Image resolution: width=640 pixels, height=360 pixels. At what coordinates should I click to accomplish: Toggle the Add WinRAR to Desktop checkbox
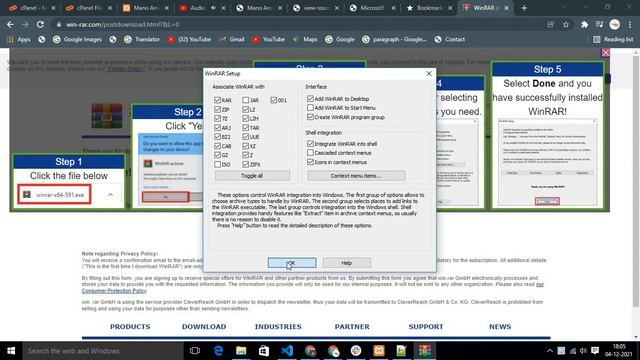click(310, 99)
